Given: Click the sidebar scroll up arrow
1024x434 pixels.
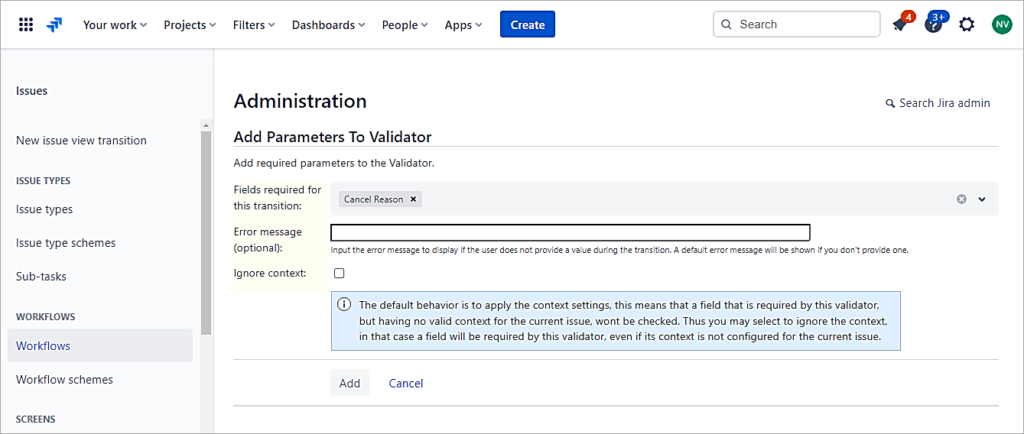Looking at the screenshot, I should [206, 125].
